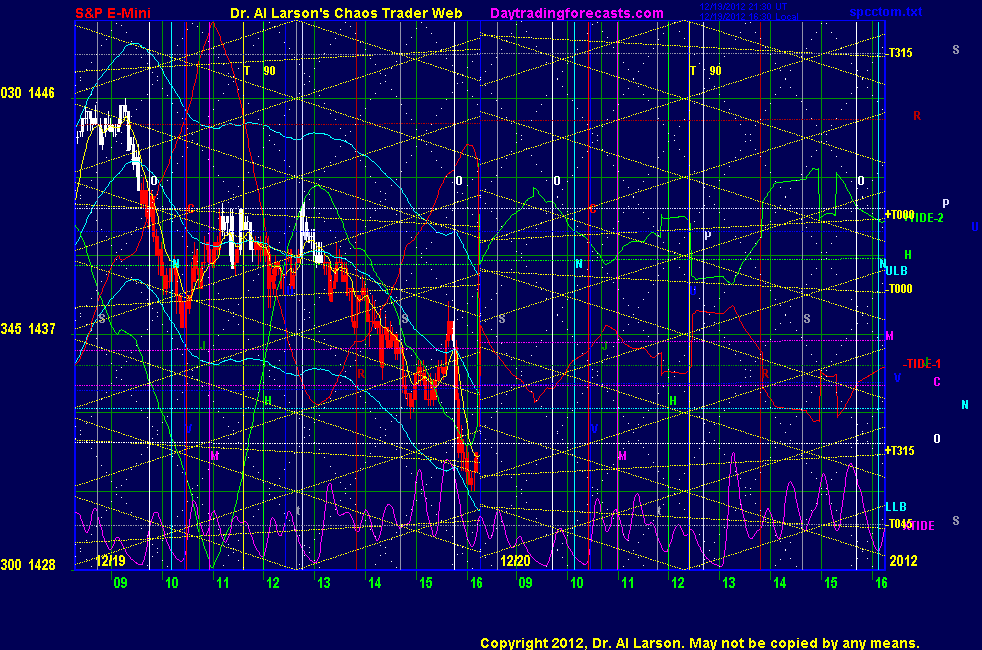Click the "spcctom.txt" file name
This screenshot has height=650, width=982.
(x=886, y=12)
